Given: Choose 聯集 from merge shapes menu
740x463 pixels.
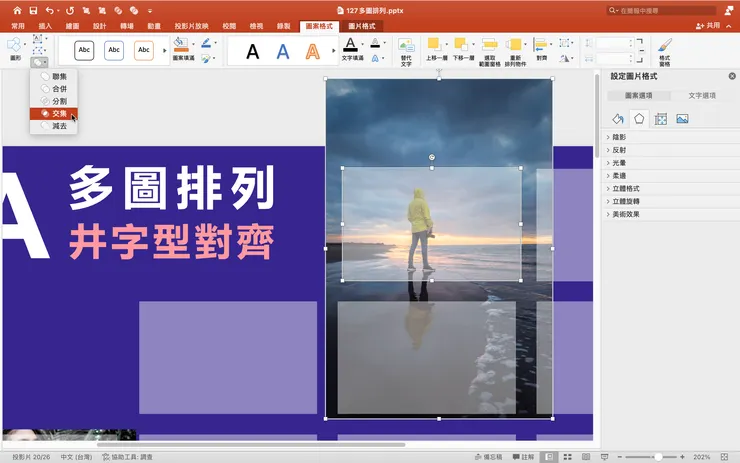Looking at the screenshot, I should pos(53,76).
